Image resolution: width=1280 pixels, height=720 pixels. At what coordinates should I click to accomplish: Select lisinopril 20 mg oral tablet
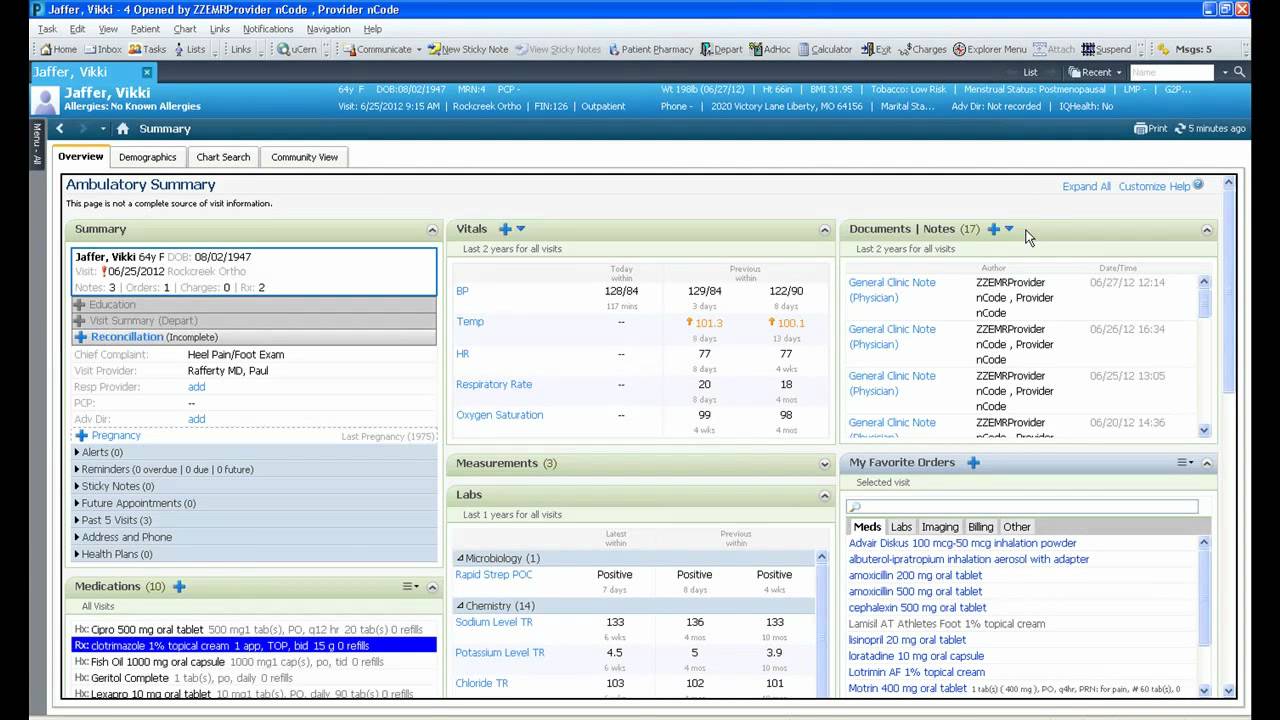907,640
